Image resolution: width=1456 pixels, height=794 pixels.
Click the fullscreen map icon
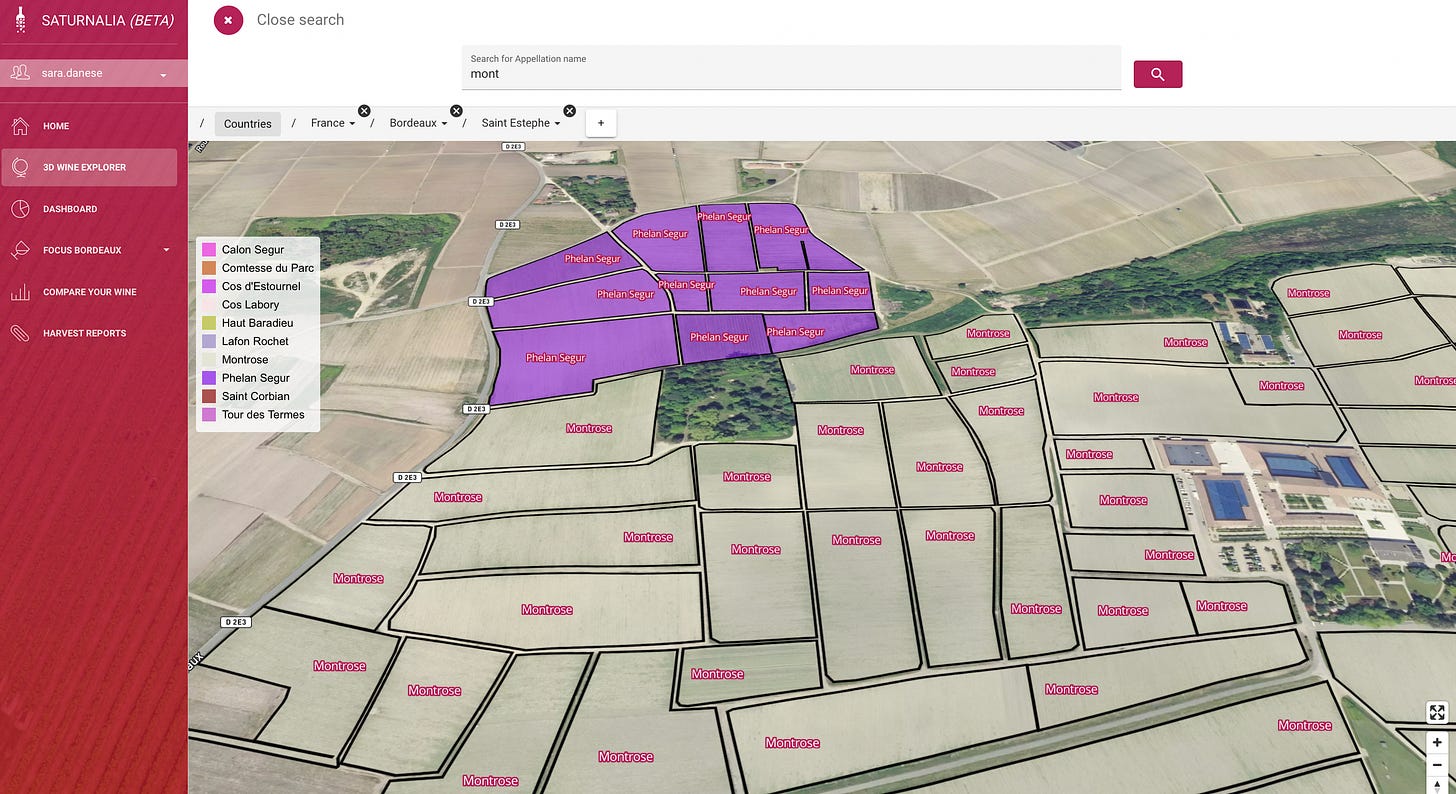point(1437,712)
